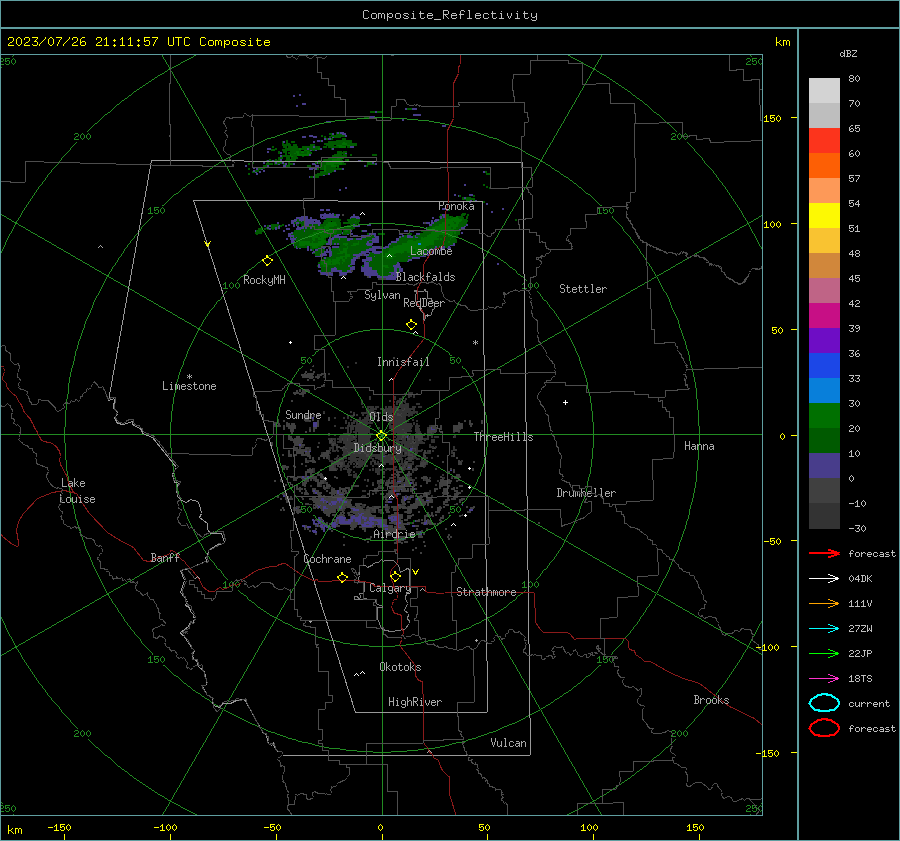The image size is (900, 841).
Task: Click the Innisfail city label
Action: [x=403, y=362]
